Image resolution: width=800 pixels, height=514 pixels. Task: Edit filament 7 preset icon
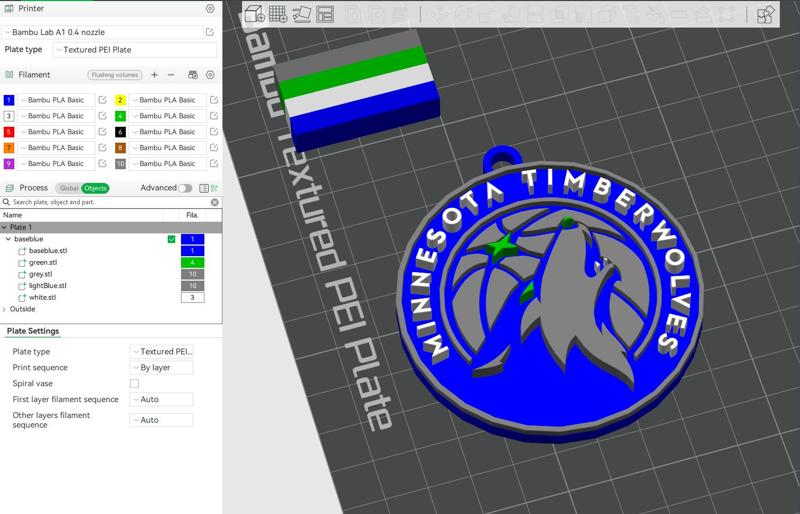point(102,148)
